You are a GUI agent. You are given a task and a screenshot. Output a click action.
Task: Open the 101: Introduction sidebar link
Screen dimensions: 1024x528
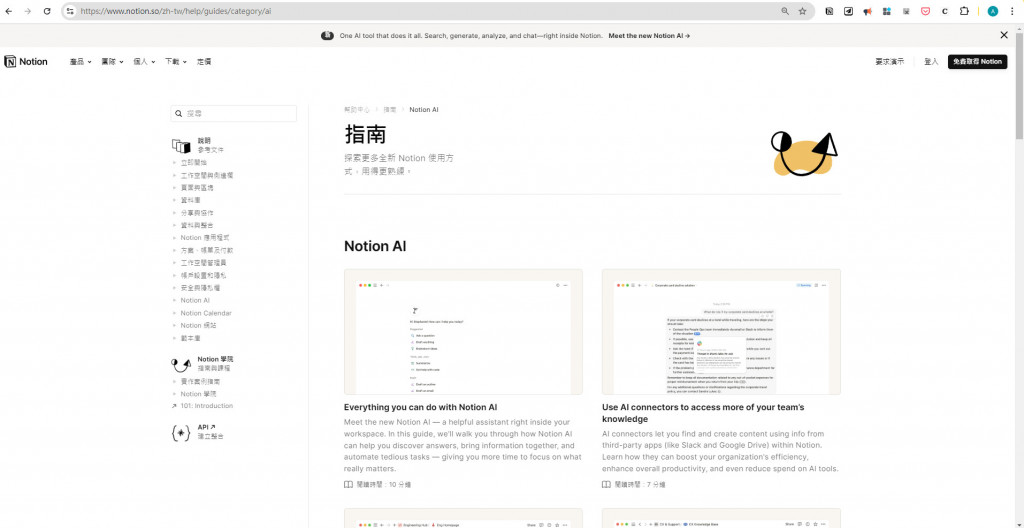(206, 406)
